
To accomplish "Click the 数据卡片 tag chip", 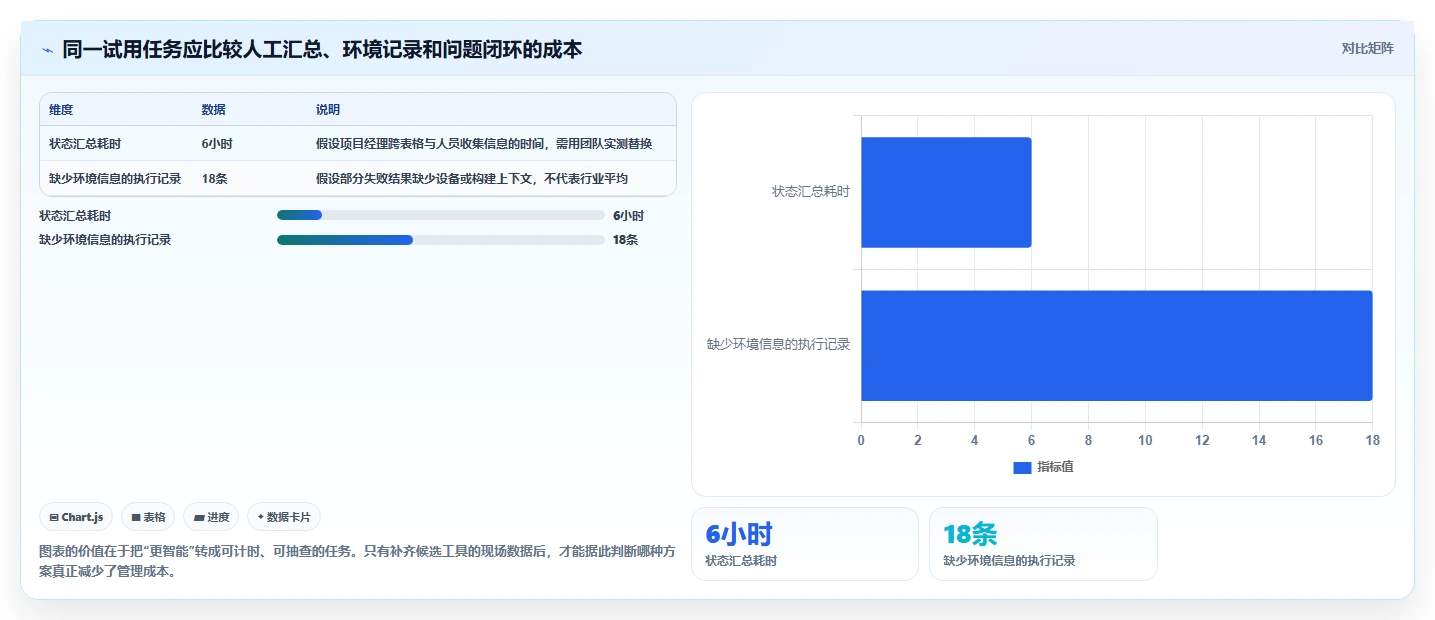I will (284, 517).
